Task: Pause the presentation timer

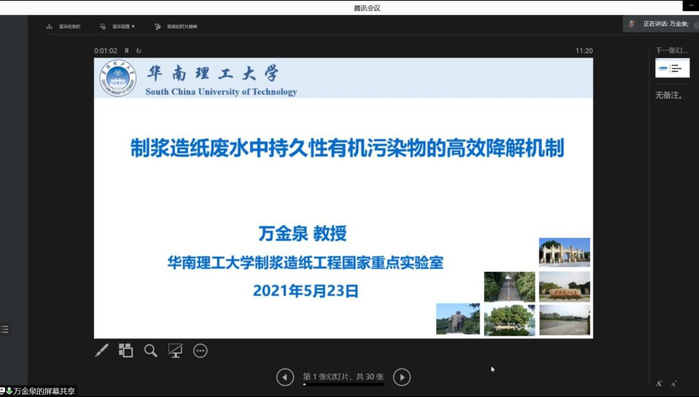Action: tap(127, 51)
